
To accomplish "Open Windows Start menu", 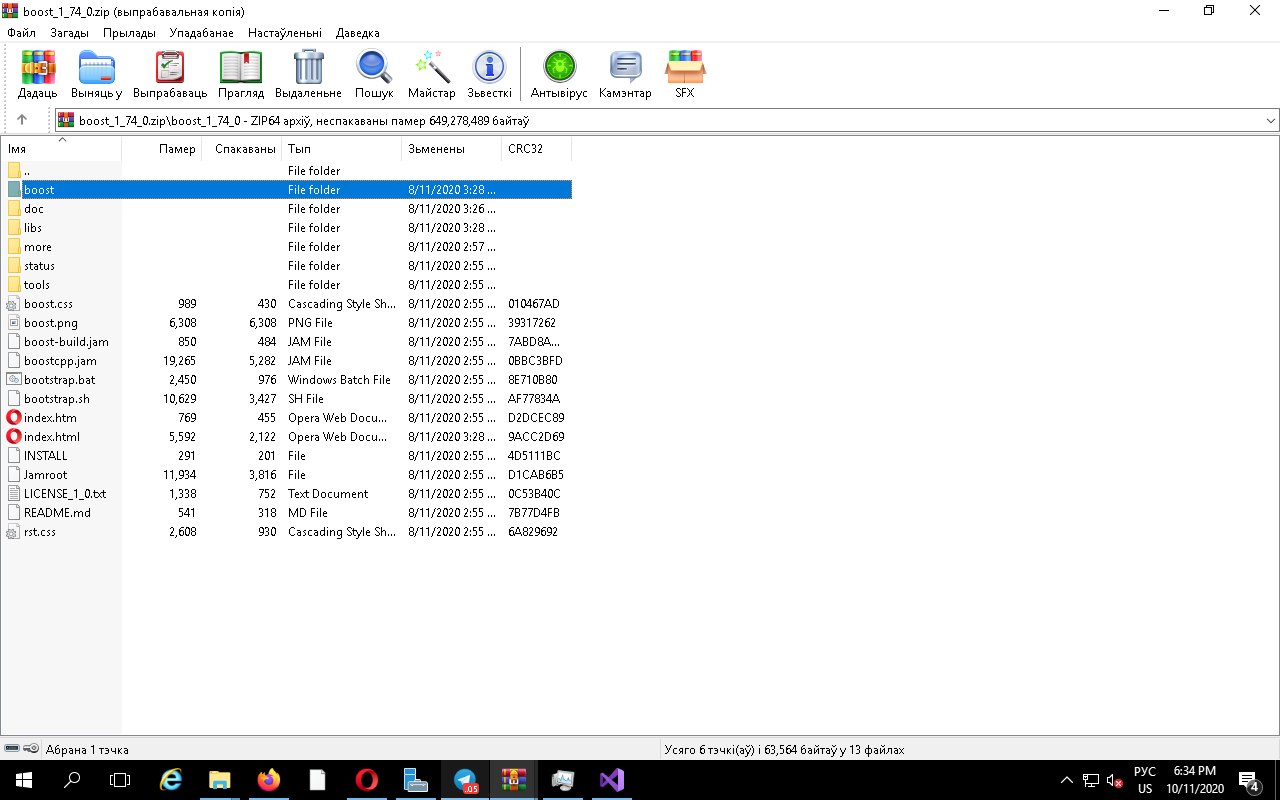I will tap(24, 780).
